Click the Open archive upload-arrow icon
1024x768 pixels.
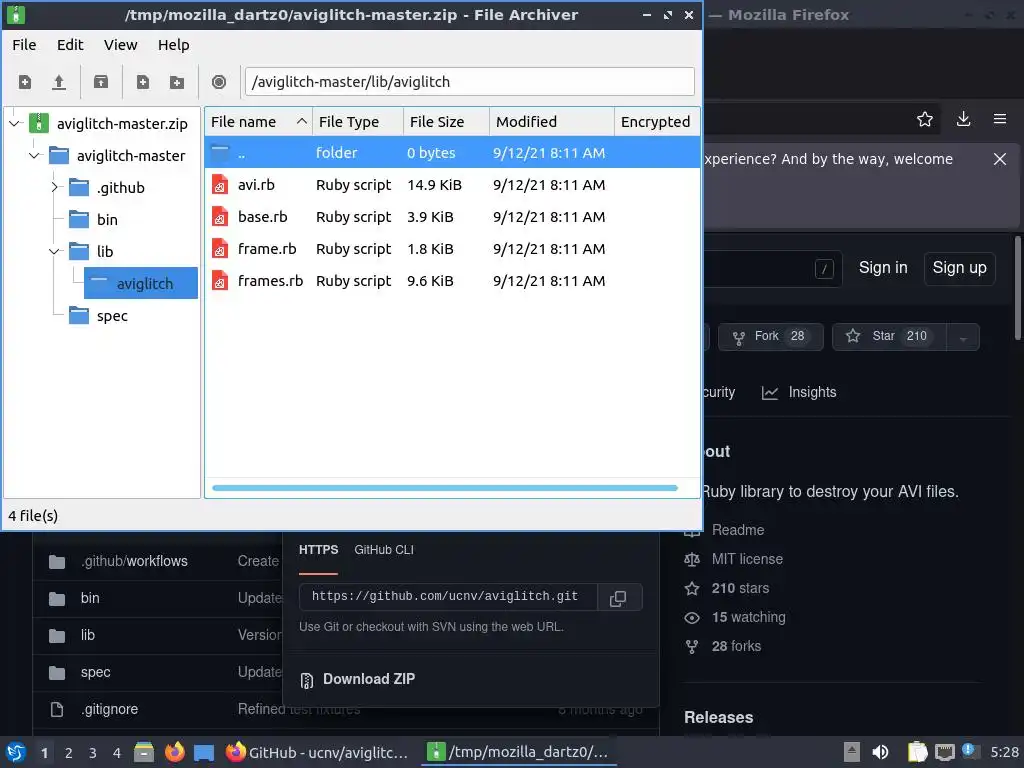coord(59,82)
